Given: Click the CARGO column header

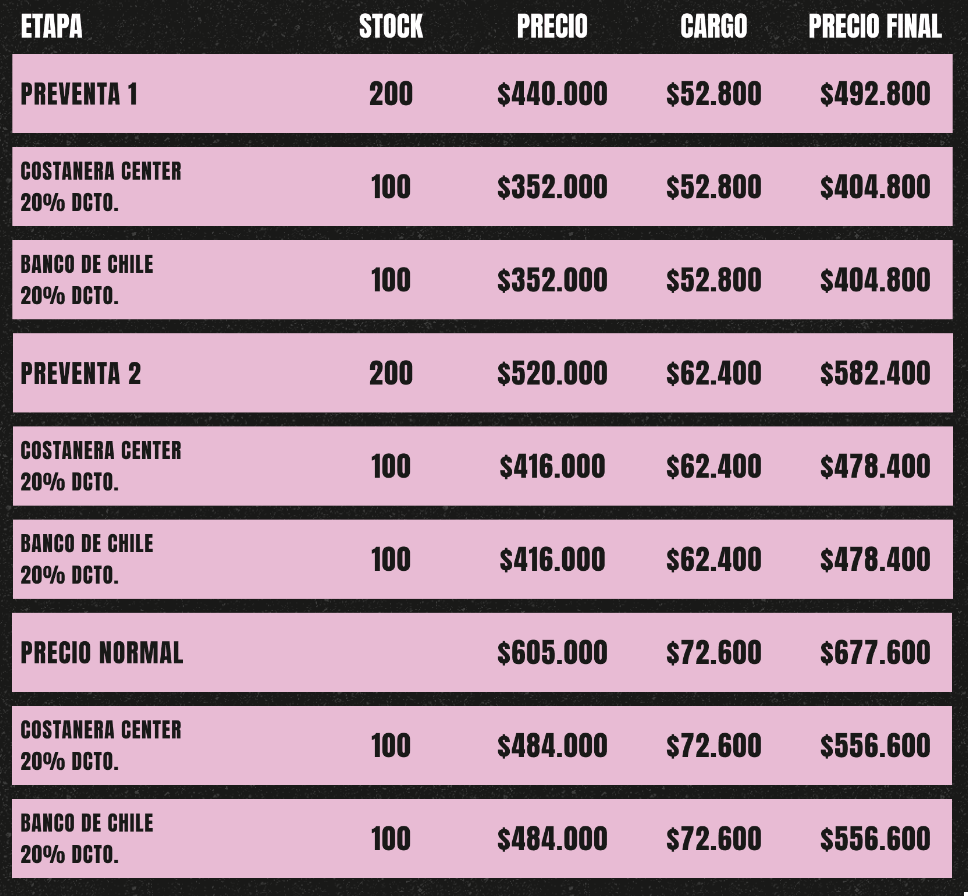Looking at the screenshot, I should [x=713, y=27].
